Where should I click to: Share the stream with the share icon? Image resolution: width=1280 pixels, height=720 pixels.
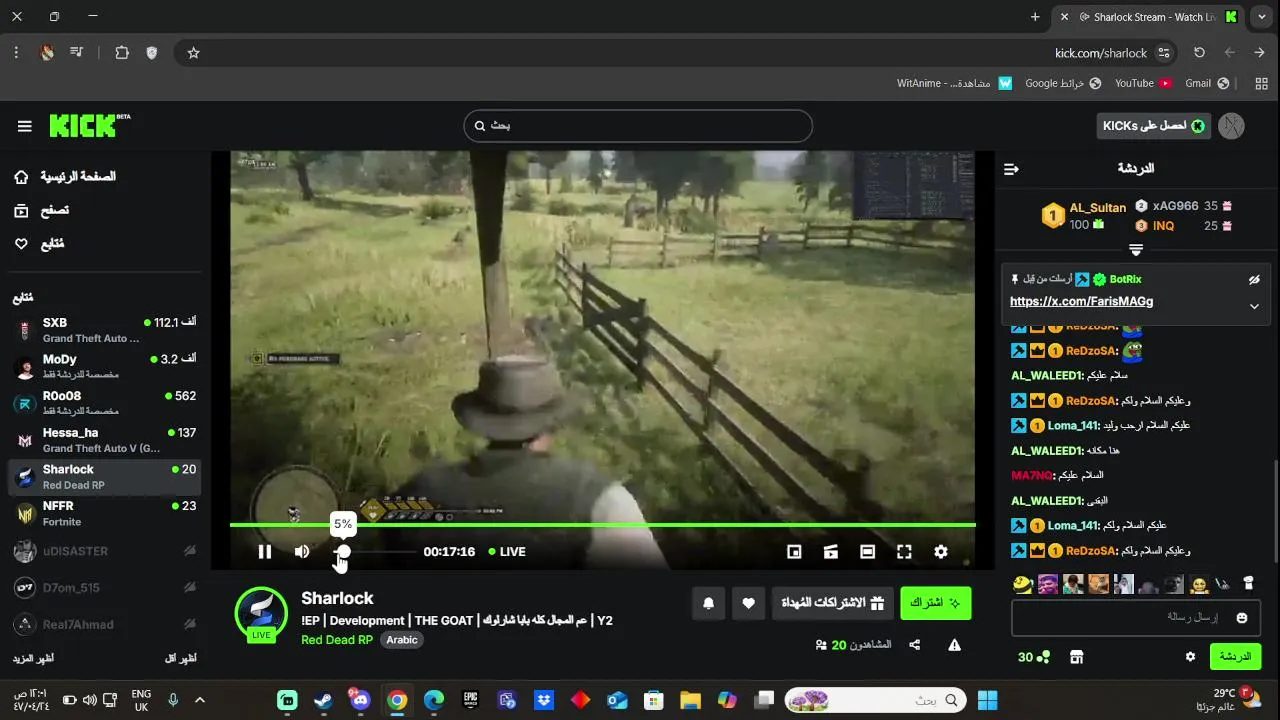coord(914,645)
